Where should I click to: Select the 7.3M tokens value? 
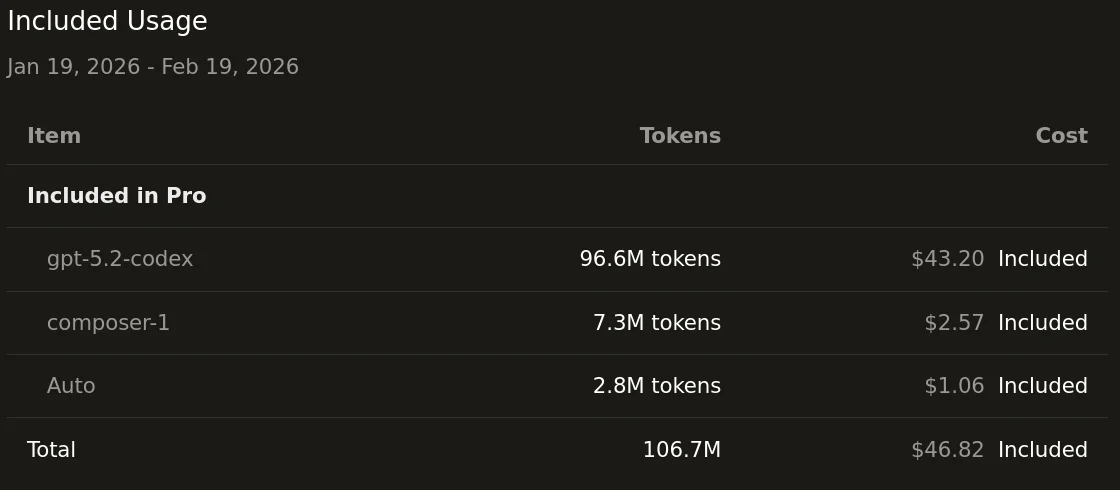[656, 323]
